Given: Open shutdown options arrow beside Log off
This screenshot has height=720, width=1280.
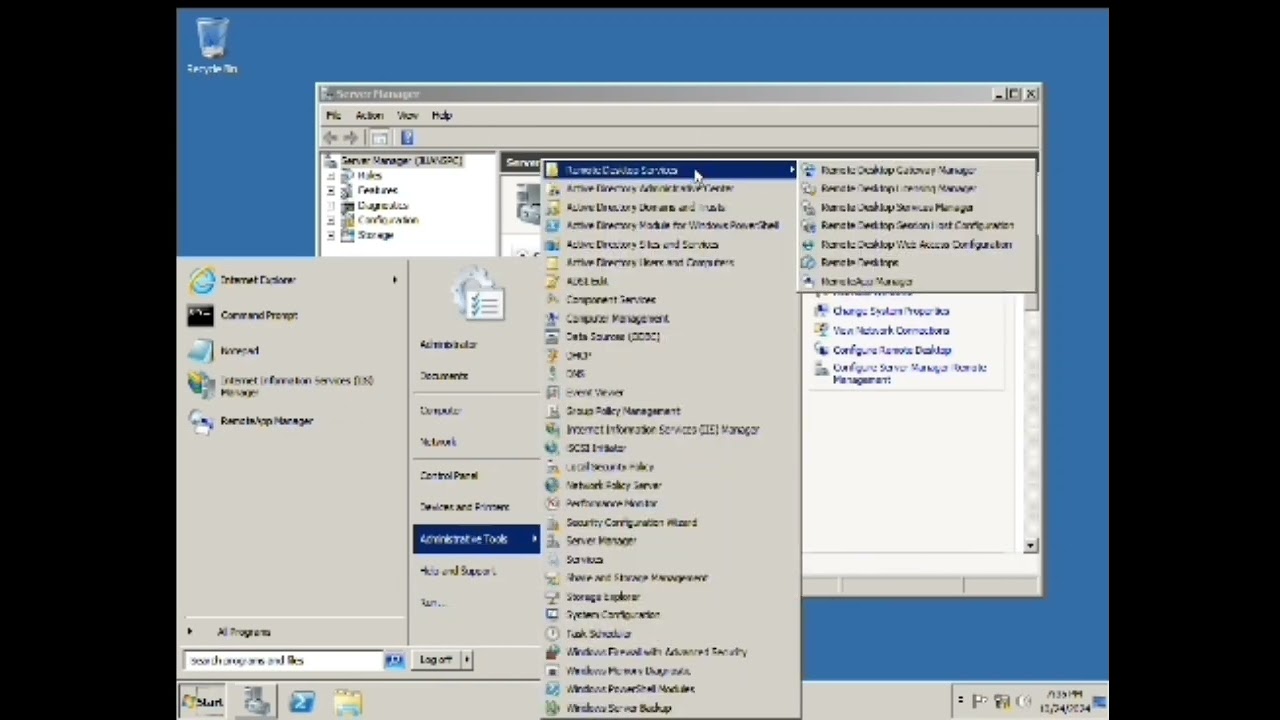Looking at the screenshot, I should tap(466, 660).
